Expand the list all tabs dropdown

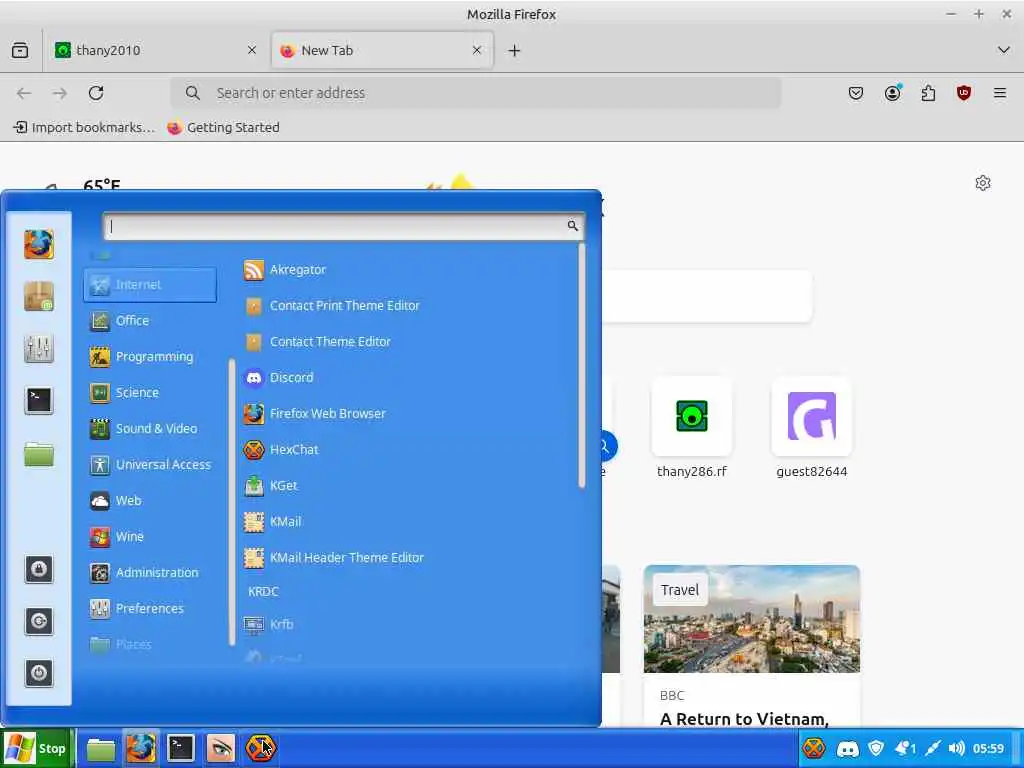point(1004,50)
